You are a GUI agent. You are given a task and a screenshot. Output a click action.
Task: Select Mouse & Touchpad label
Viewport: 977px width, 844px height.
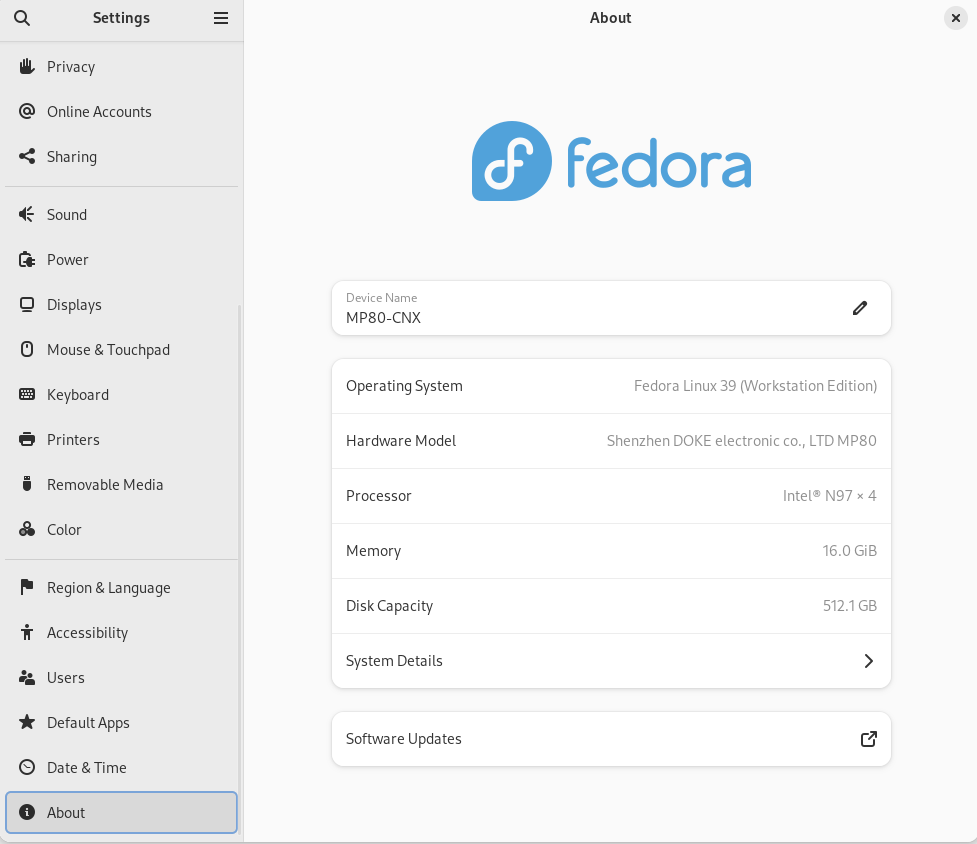(108, 350)
